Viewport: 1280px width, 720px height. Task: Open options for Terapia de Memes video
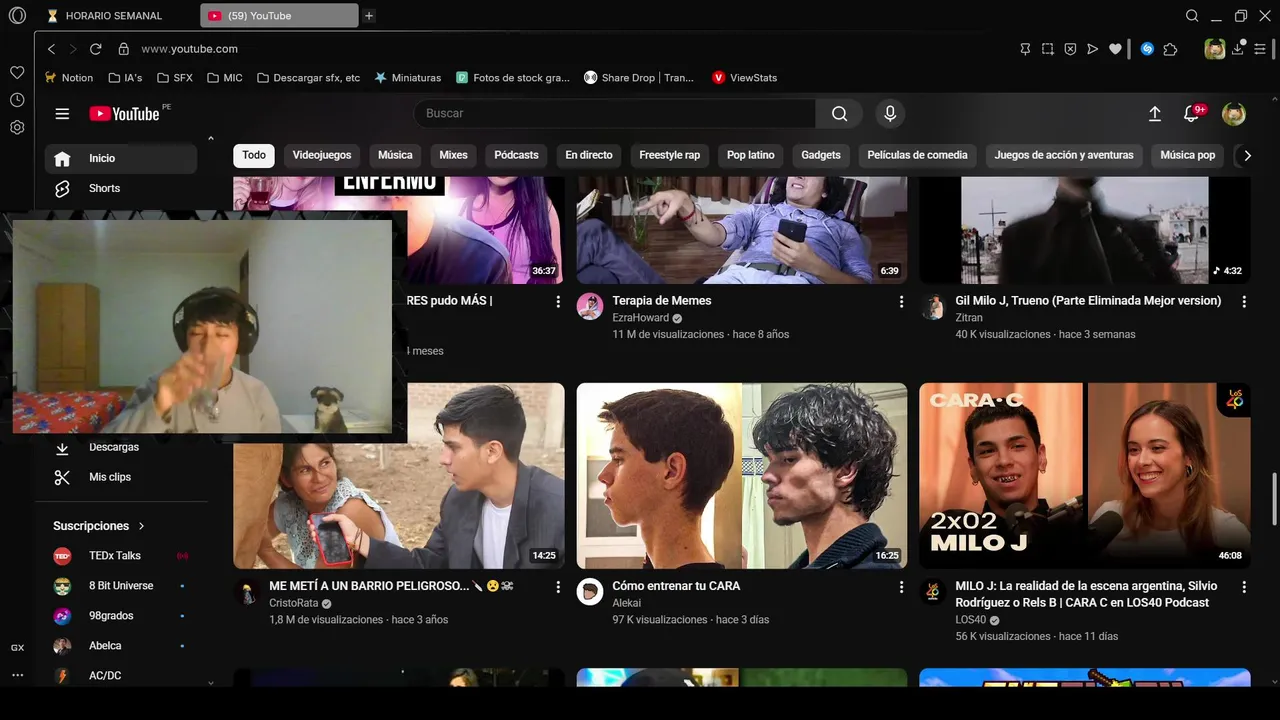click(x=901, y=301)
